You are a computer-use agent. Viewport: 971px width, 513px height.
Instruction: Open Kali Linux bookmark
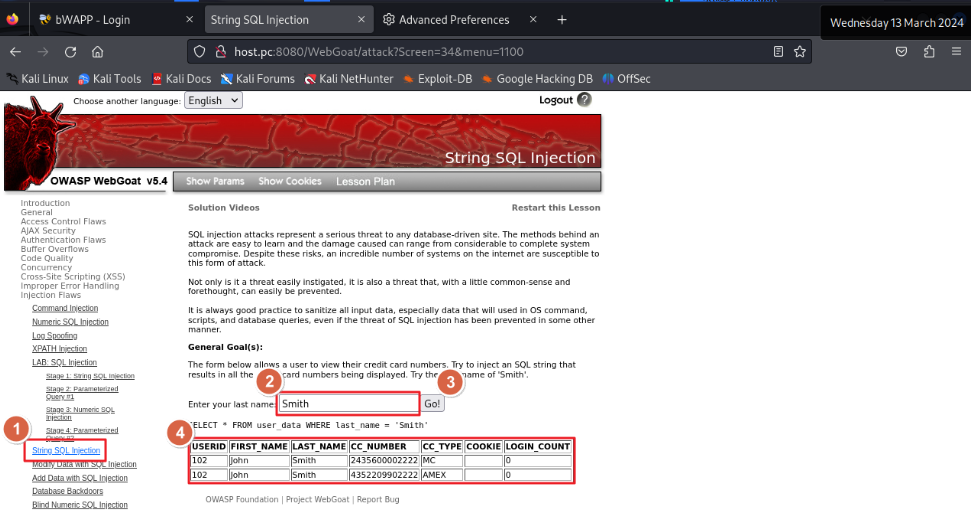coord(38,79)
